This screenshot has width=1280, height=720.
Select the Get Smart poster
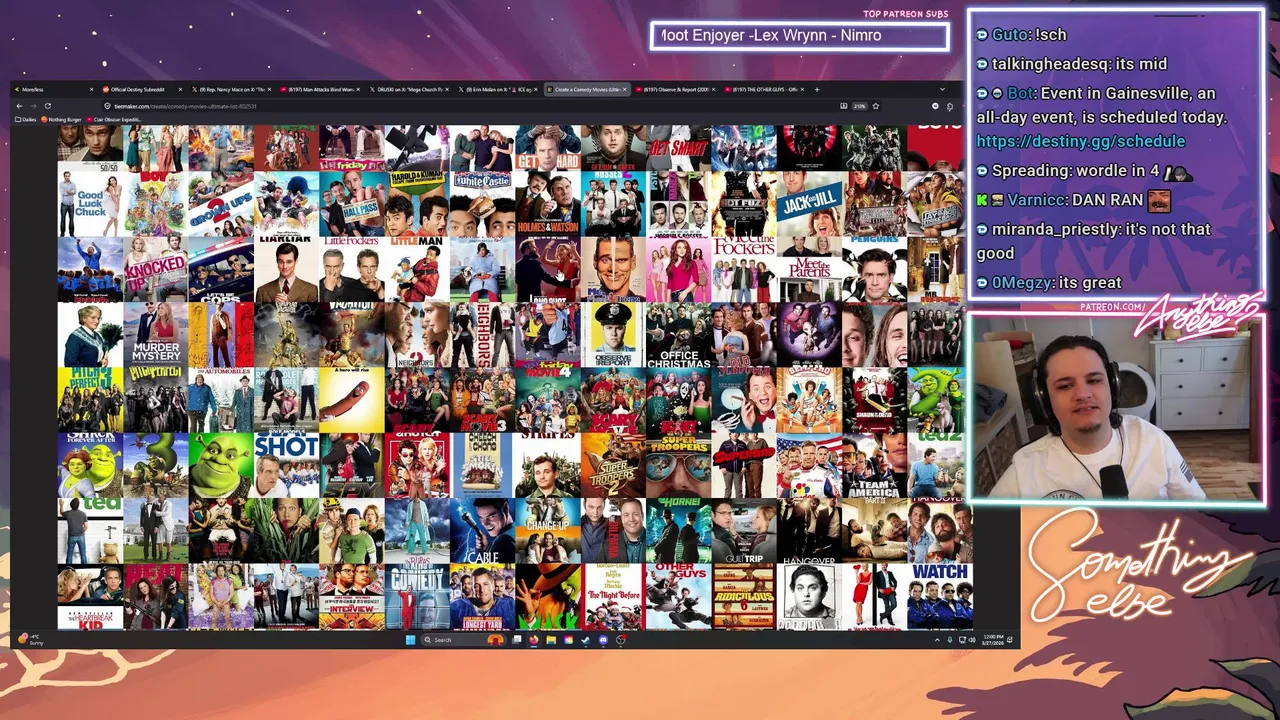tap(679, 147)
